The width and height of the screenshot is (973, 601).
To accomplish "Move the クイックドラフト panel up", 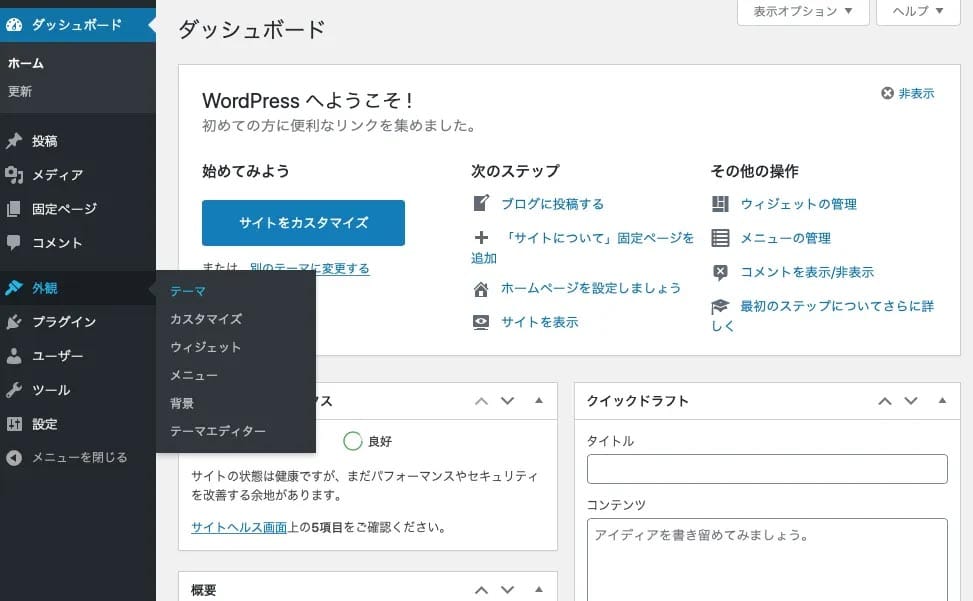I will coord(885,401).
